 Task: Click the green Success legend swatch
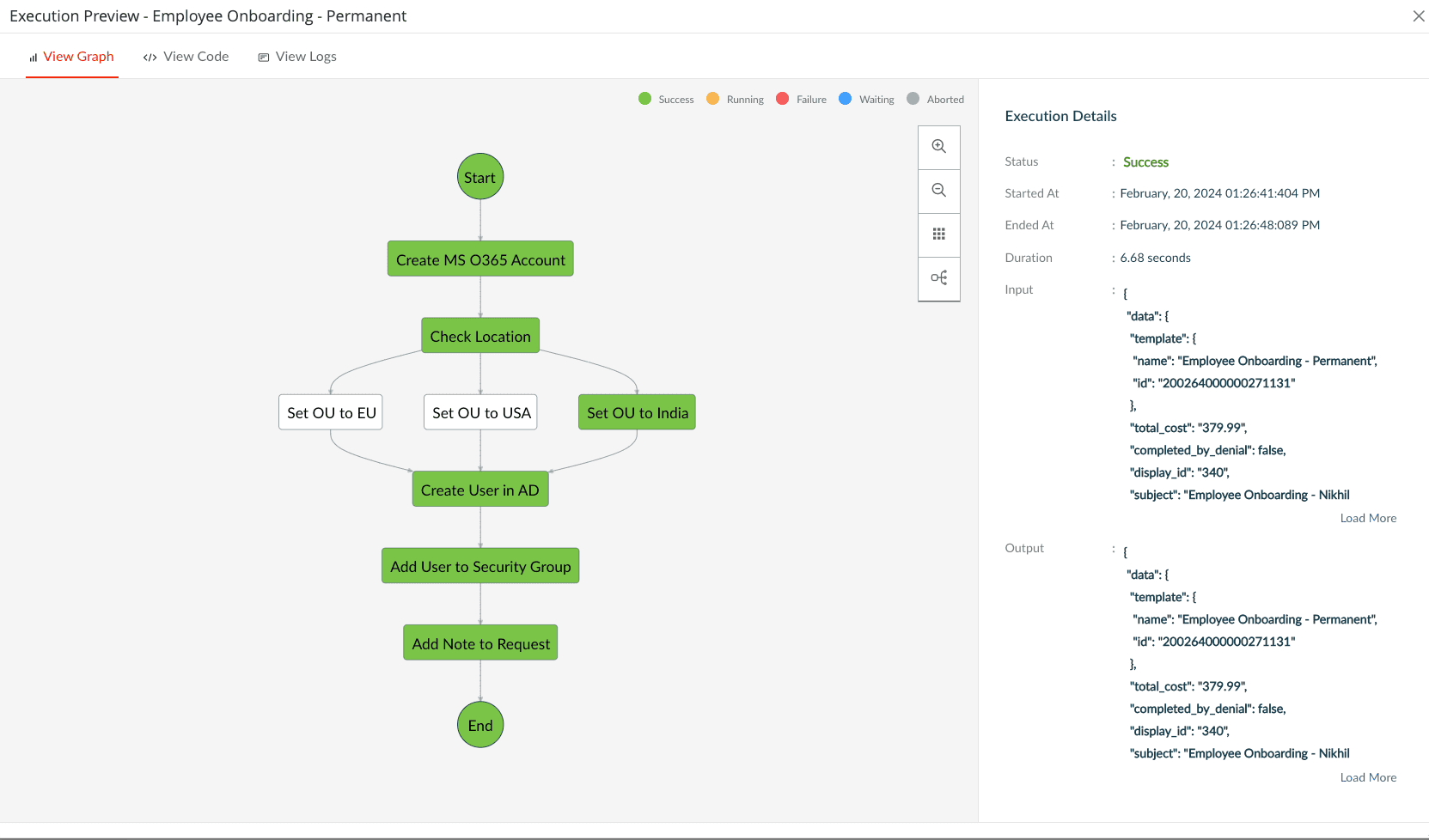pos(644,99)
